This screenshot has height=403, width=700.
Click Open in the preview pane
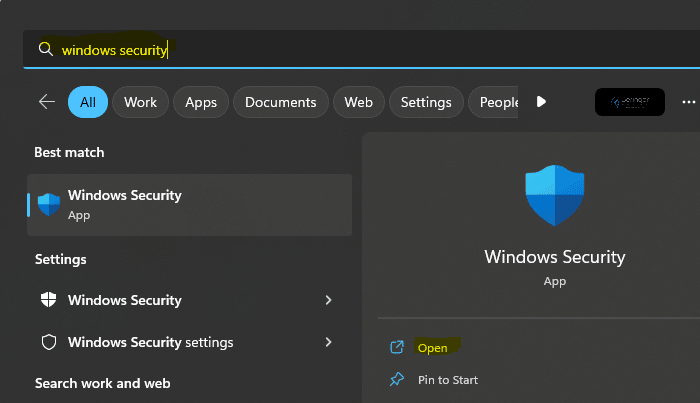point(433,348)
